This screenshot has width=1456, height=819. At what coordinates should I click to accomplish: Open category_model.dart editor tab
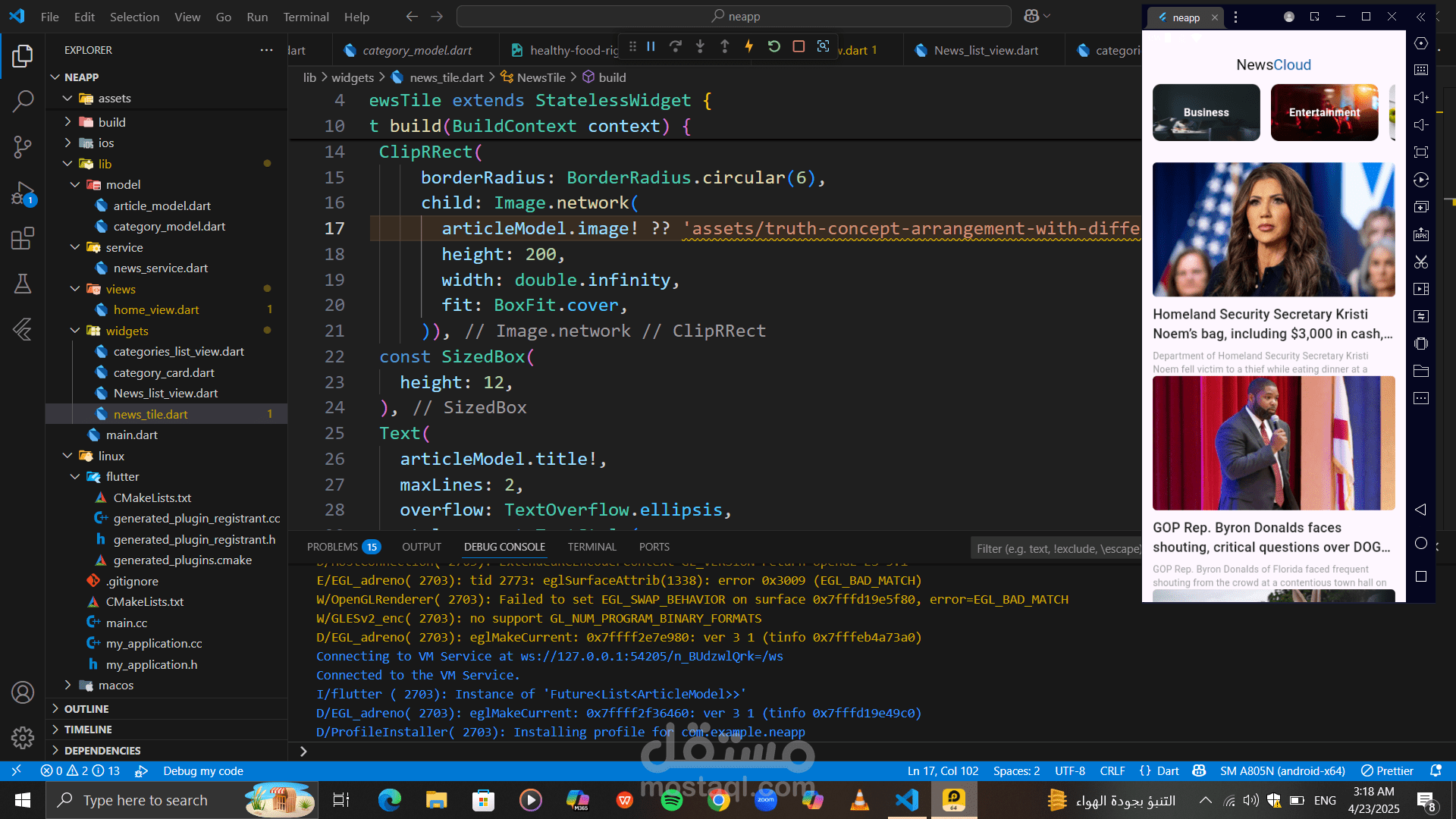[416, 50]
